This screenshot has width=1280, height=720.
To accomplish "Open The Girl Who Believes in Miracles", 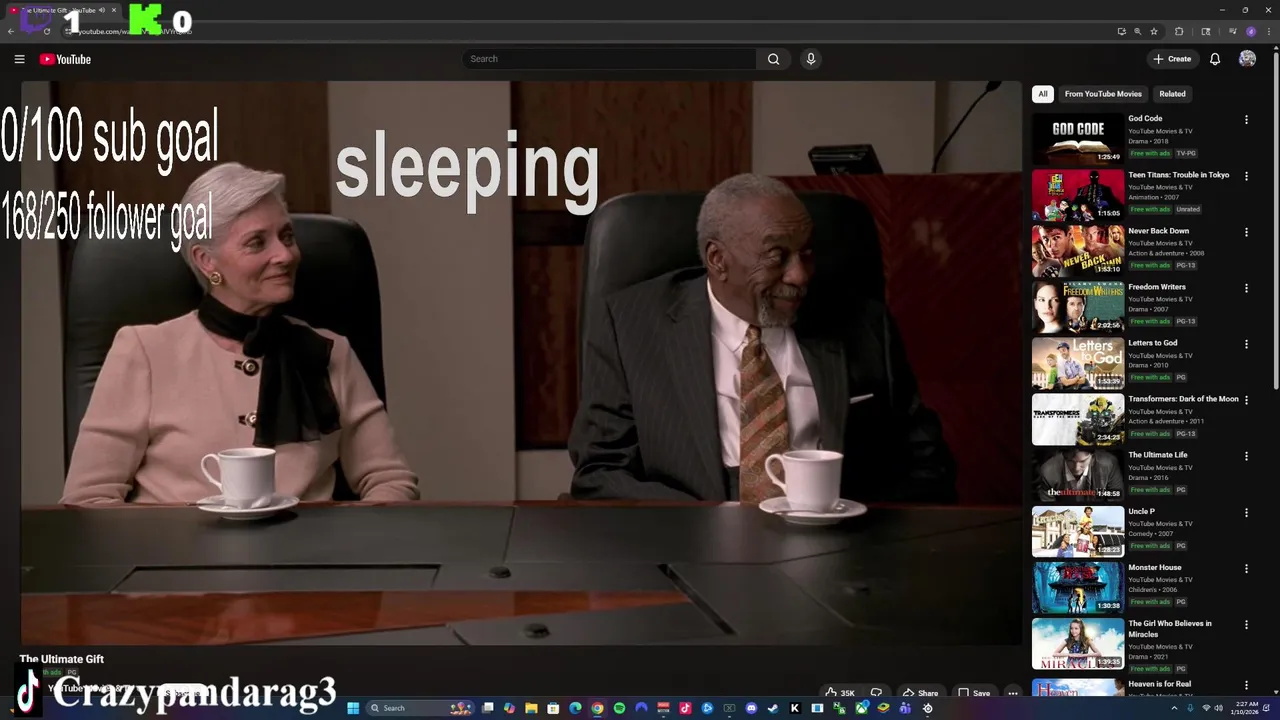I will 1170,629.
